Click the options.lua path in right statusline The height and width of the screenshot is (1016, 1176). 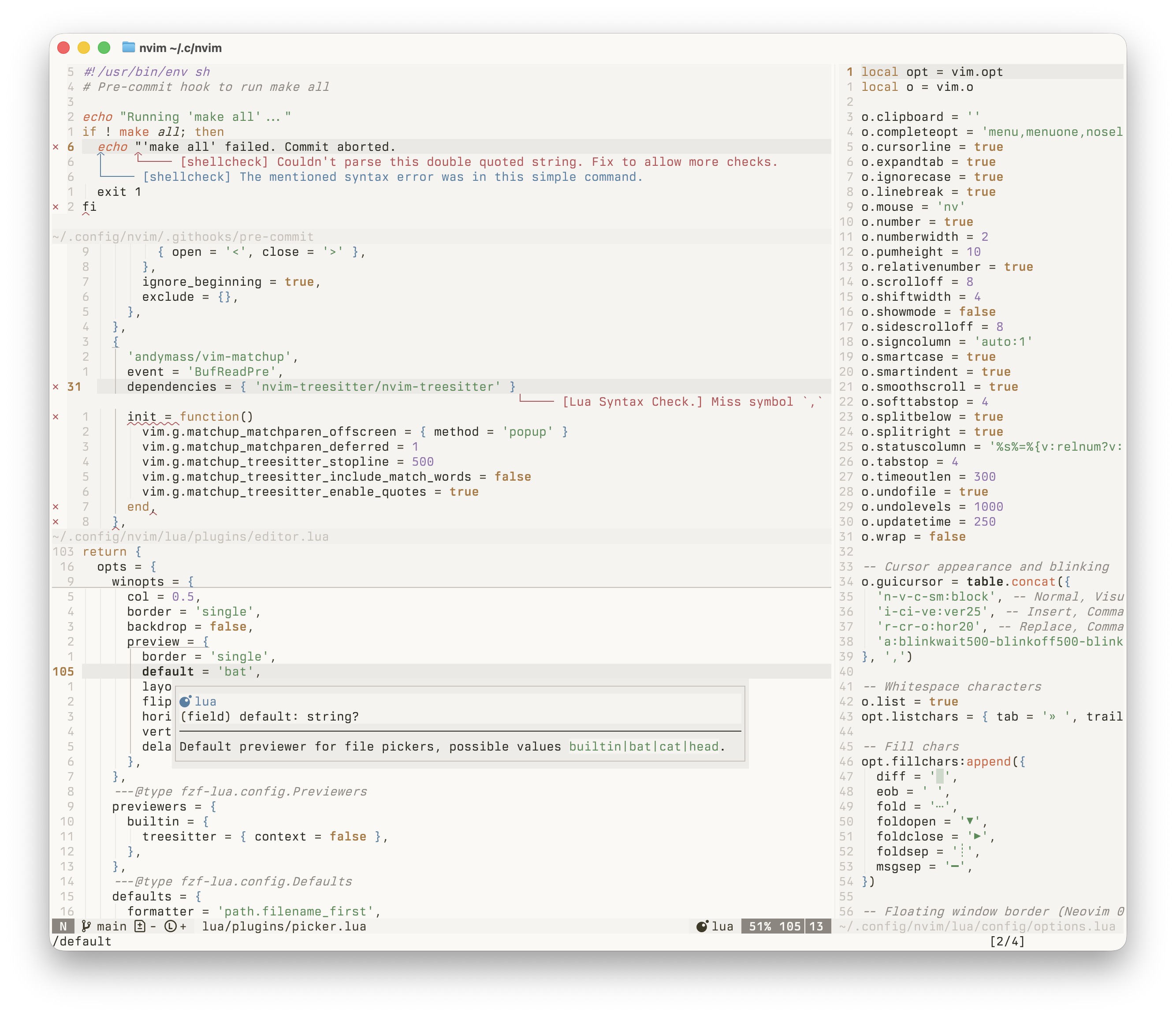[977, 926]
